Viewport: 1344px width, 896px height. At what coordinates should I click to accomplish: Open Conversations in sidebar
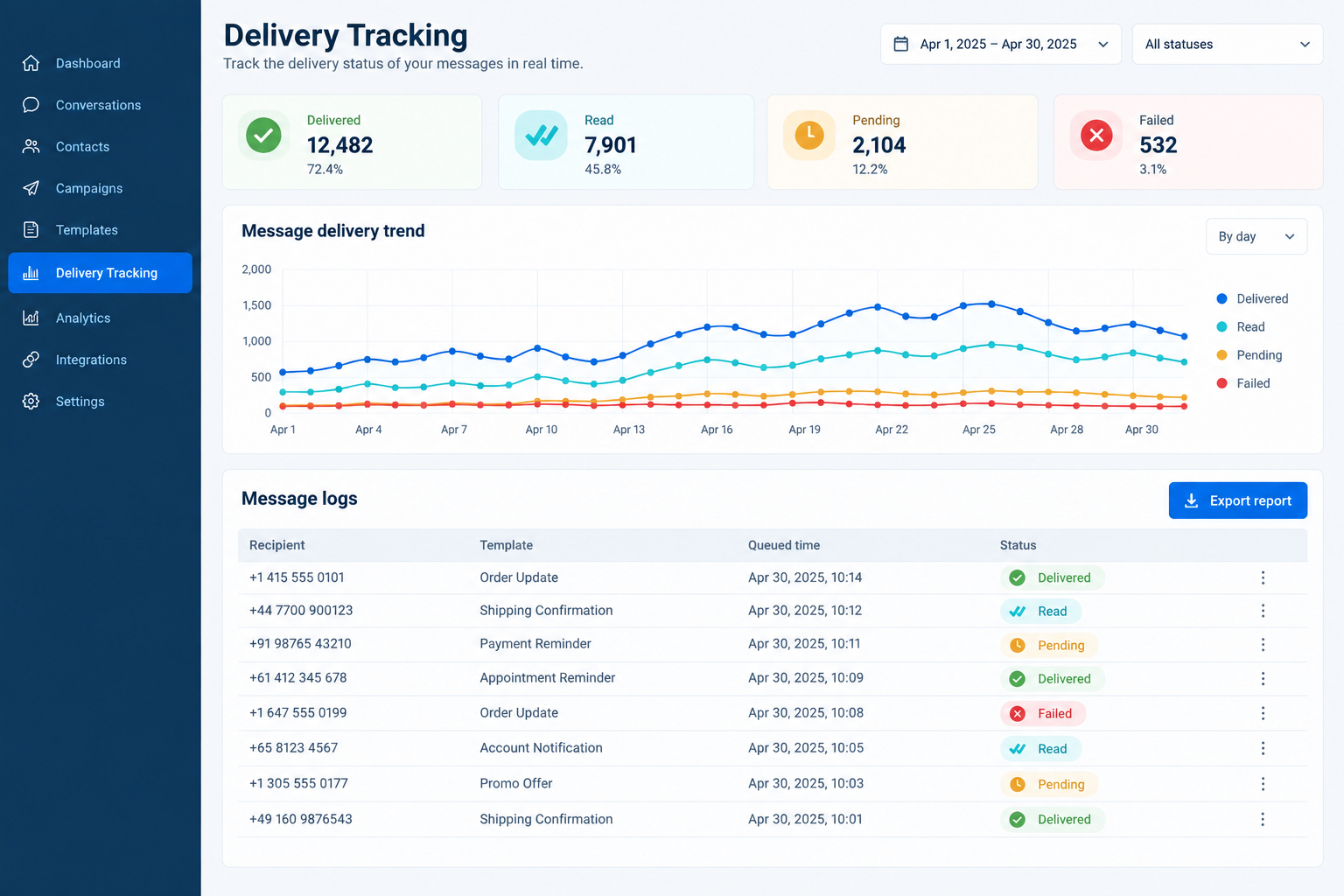98,105
